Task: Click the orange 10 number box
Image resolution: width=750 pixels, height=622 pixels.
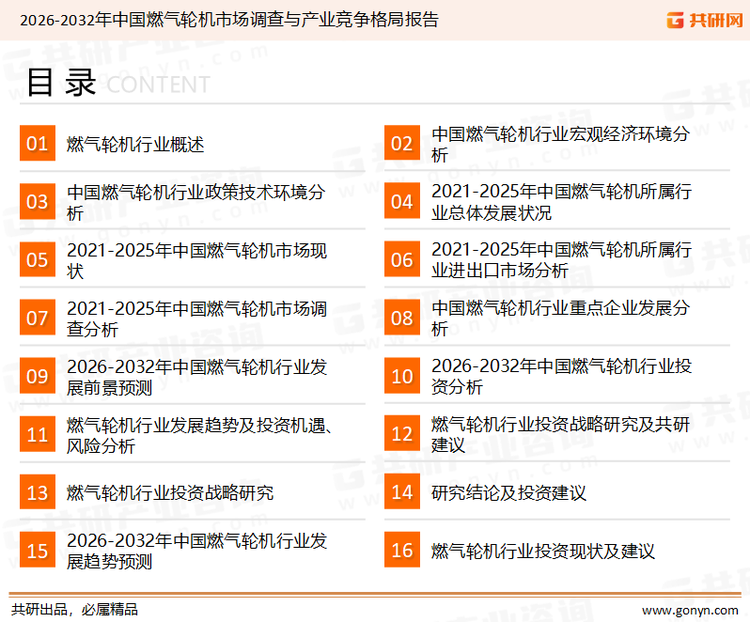Action: tap(402, 376)
